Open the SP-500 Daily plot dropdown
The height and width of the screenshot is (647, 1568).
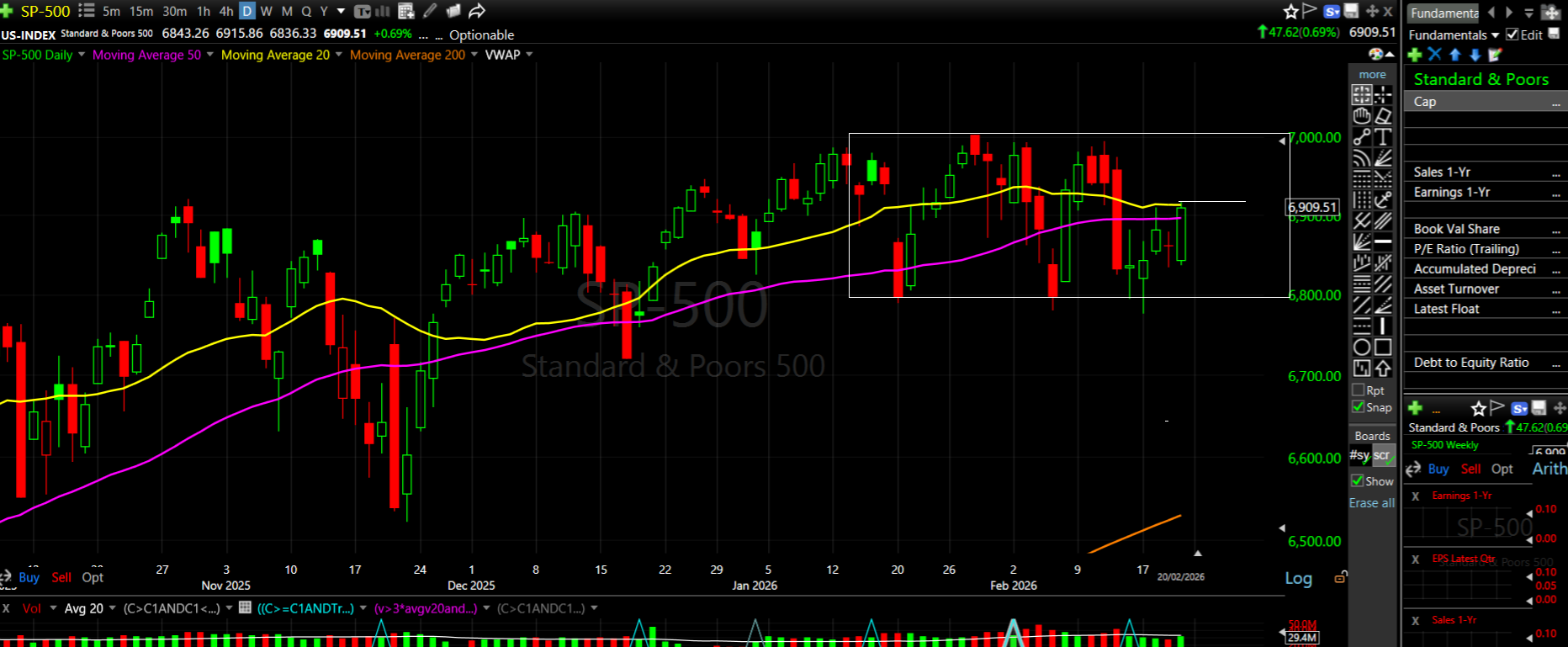(x=82, y=55)
